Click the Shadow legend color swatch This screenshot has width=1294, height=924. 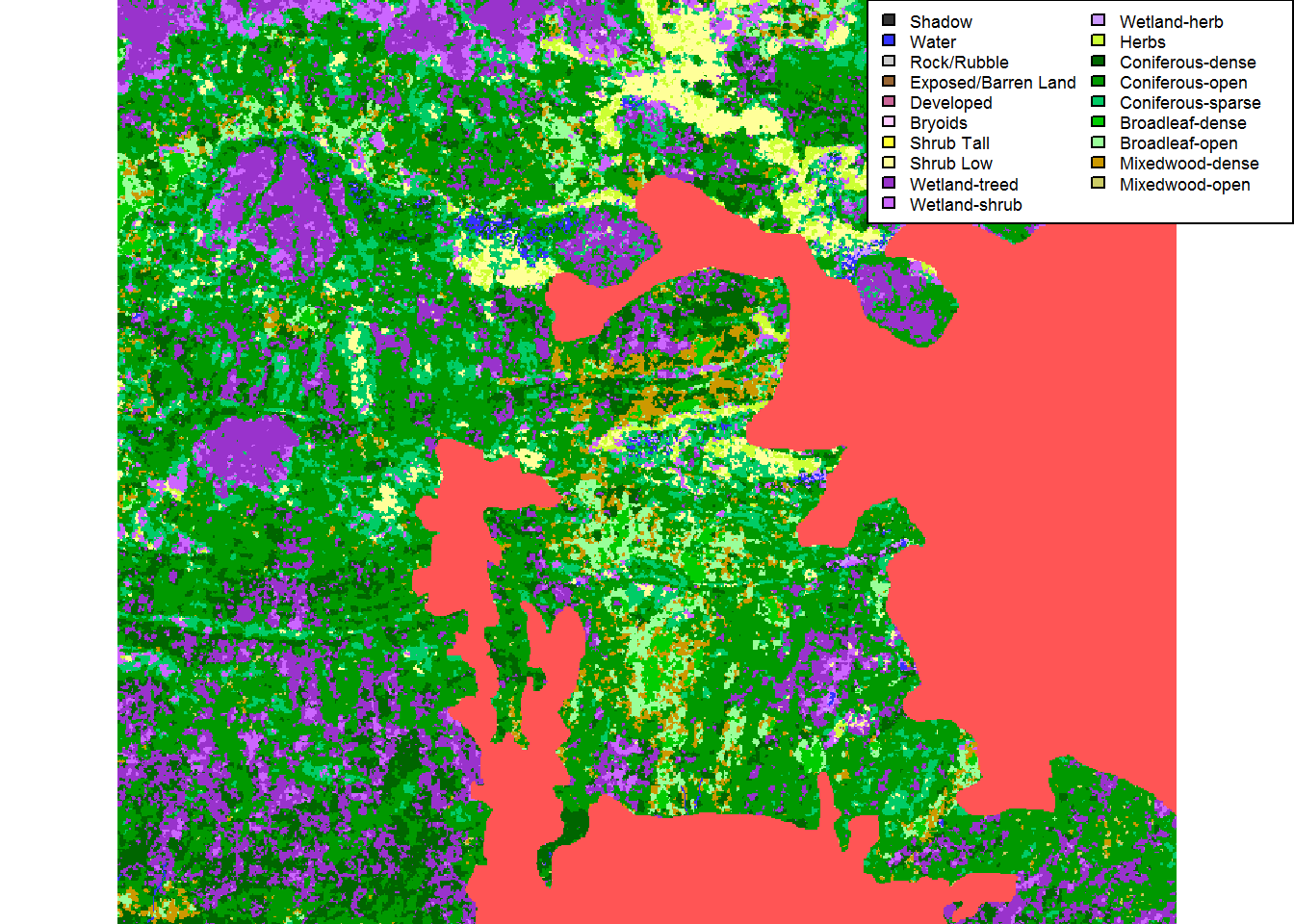coord(889,20)
